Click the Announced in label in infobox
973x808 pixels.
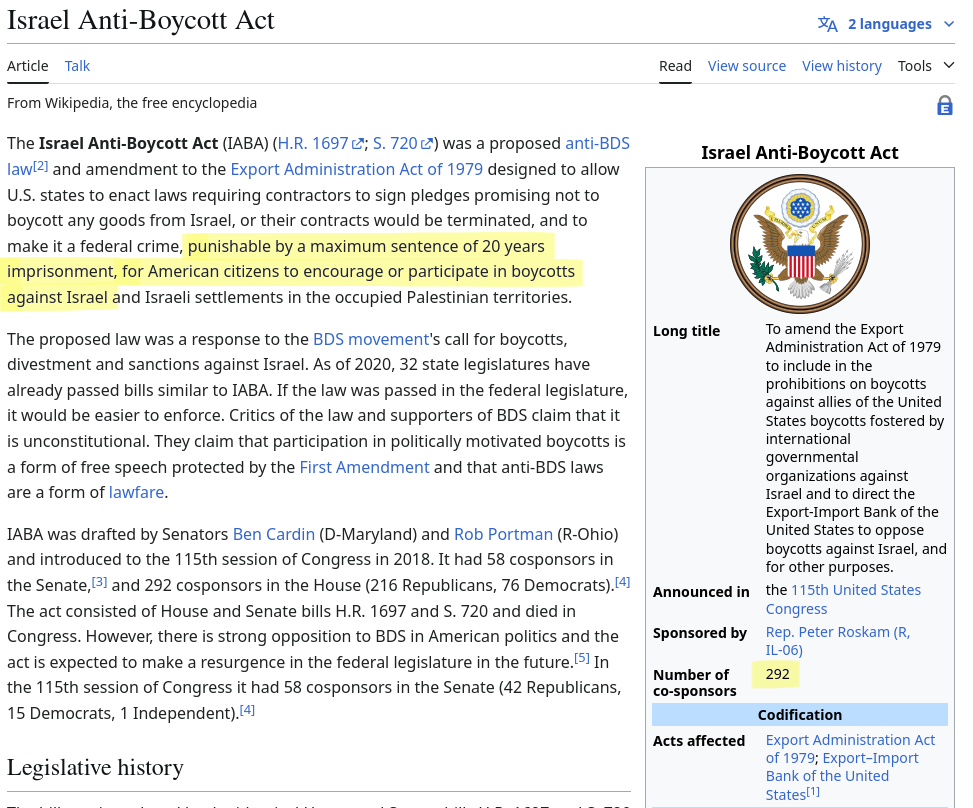coord(701,592)
